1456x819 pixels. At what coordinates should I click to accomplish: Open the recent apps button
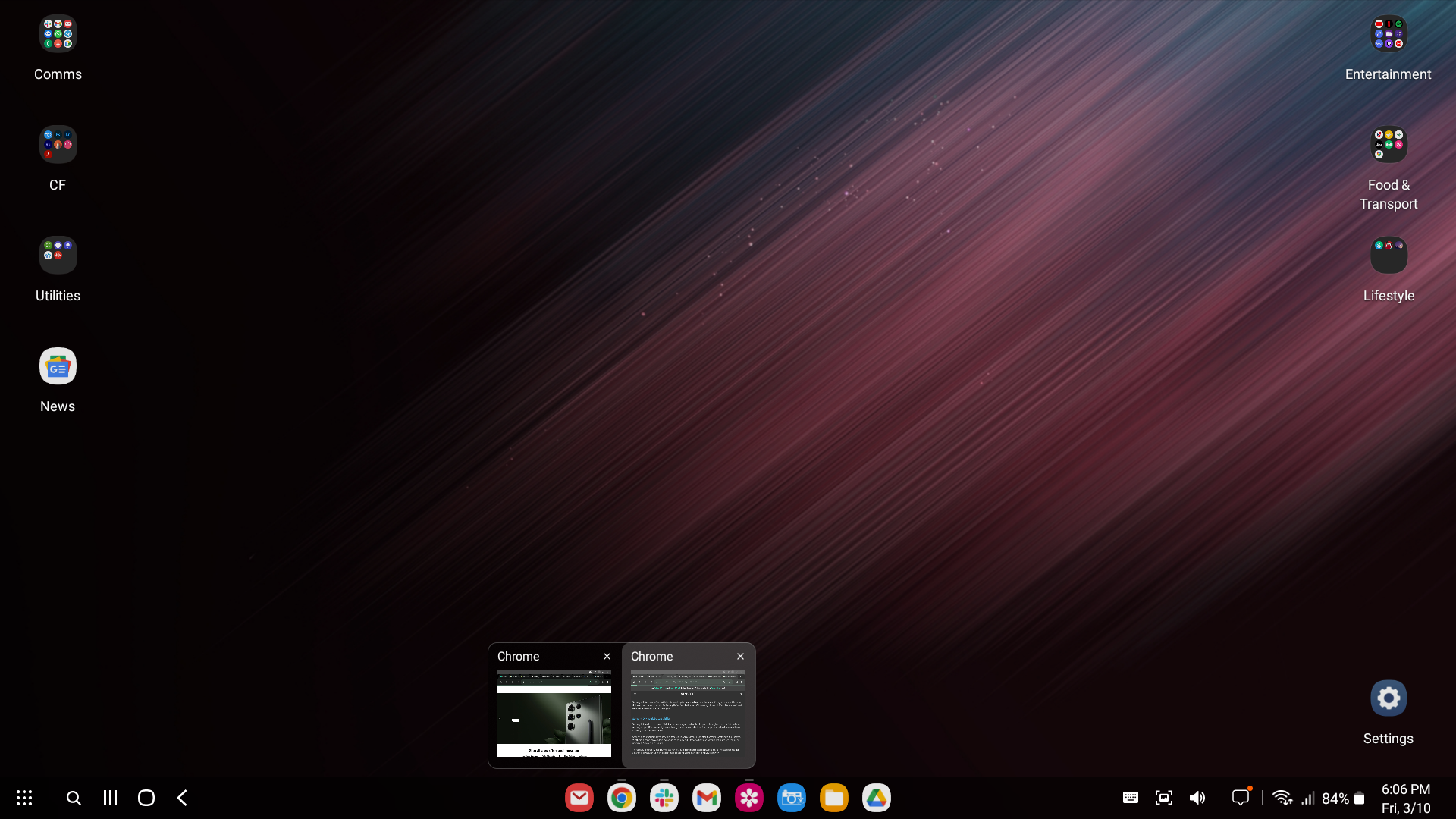pyautogui.click(x=110, y=798)
